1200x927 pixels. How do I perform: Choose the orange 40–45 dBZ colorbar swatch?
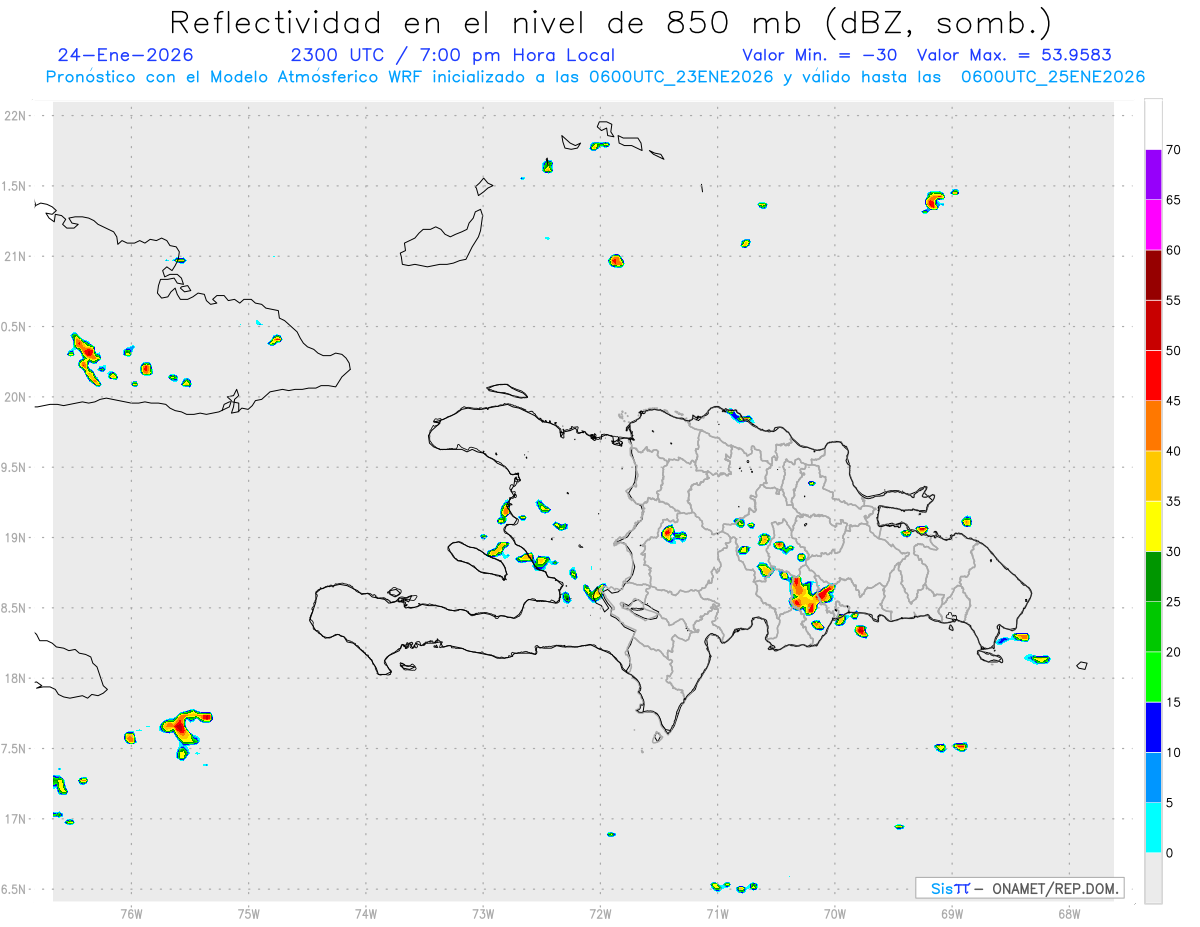coord(1153,426)
